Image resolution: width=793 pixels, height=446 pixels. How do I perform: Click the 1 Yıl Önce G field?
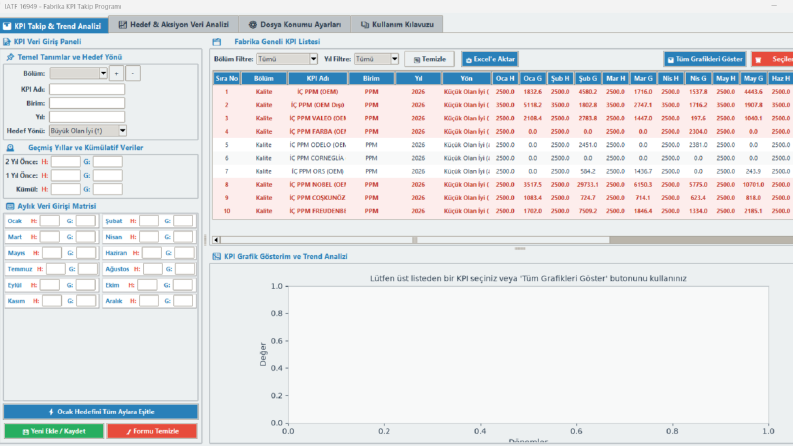click(107, 175)
